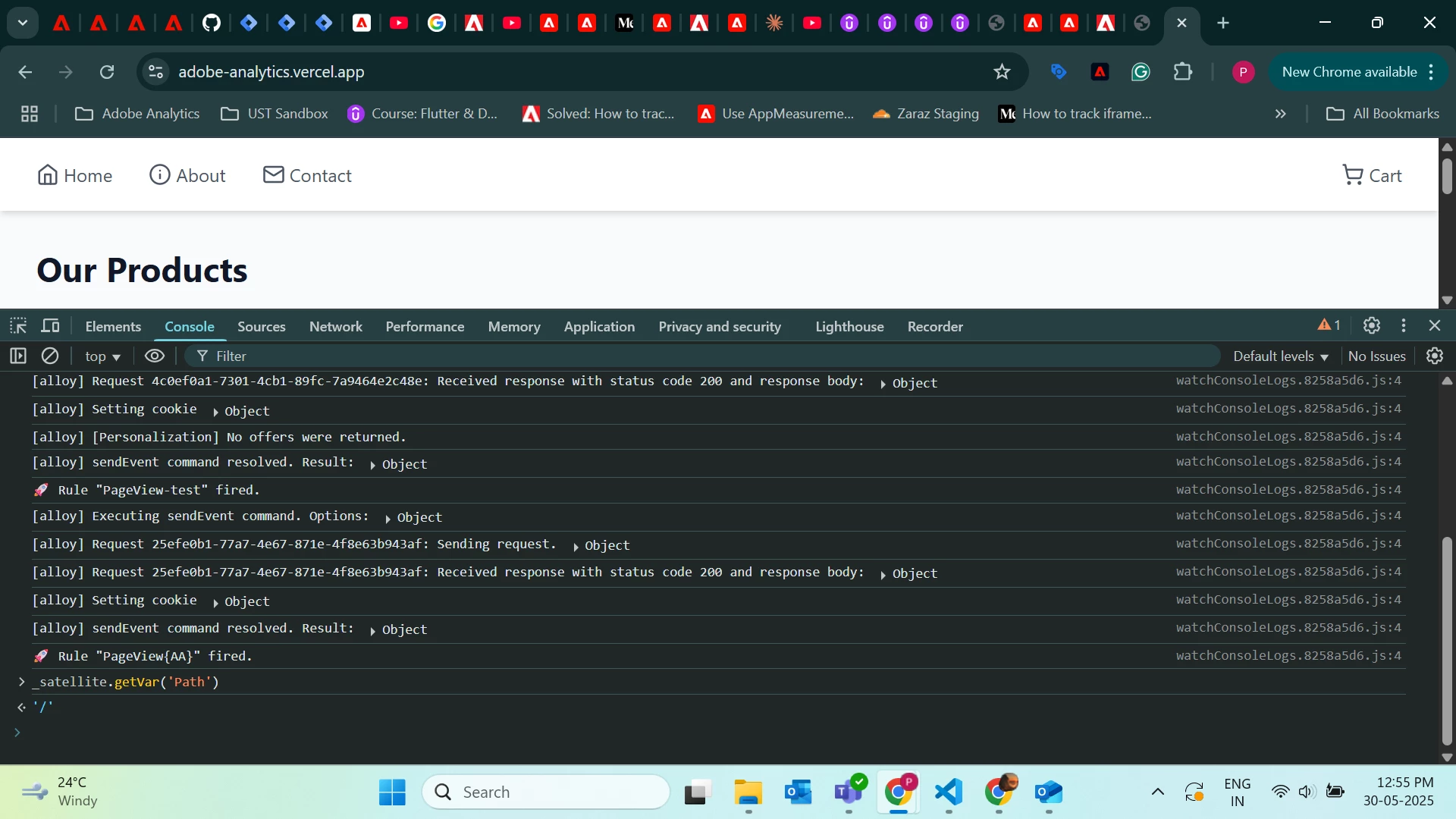Toggle the device toolbar icon
The width and height of the screenshot is (1456, 819).
coord(50,326)
